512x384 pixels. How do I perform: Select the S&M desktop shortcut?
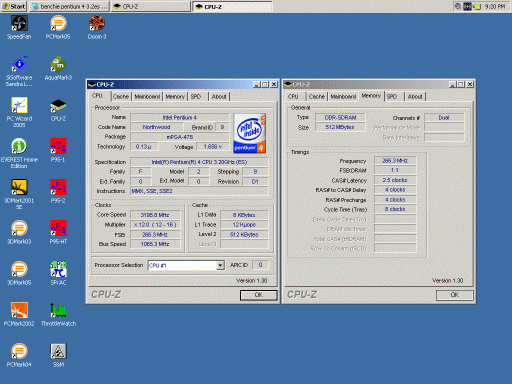58,355
